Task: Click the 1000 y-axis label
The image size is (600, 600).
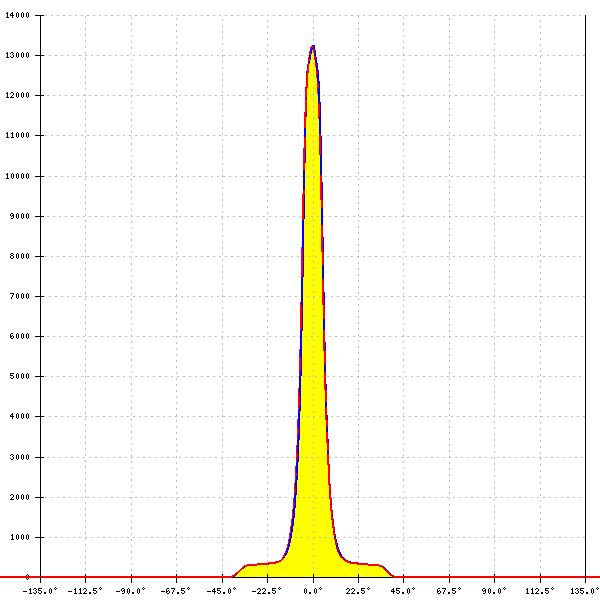Action: (x=20, y=537)
